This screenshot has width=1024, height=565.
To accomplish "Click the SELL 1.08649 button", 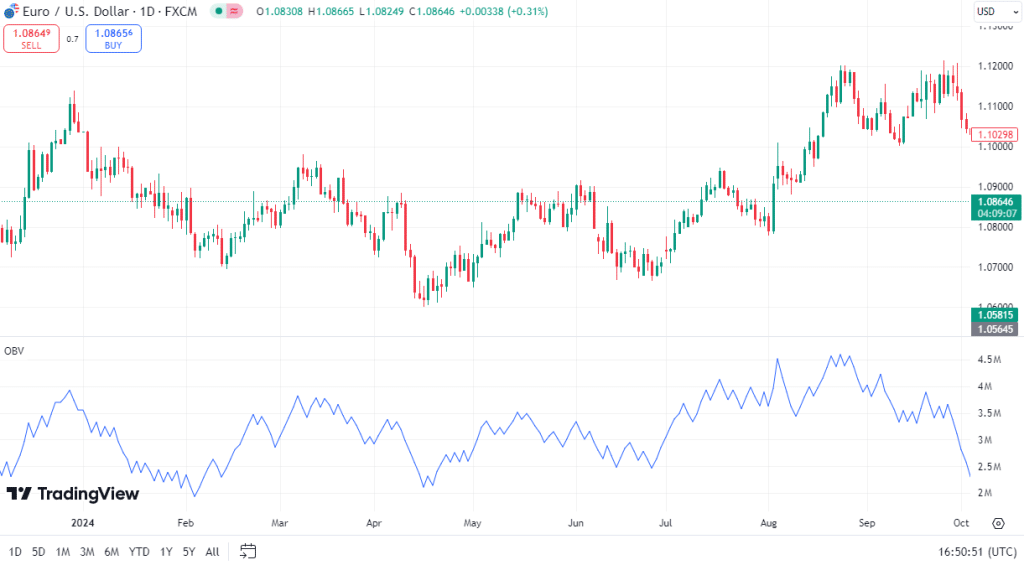I will (x=31, y=39).
